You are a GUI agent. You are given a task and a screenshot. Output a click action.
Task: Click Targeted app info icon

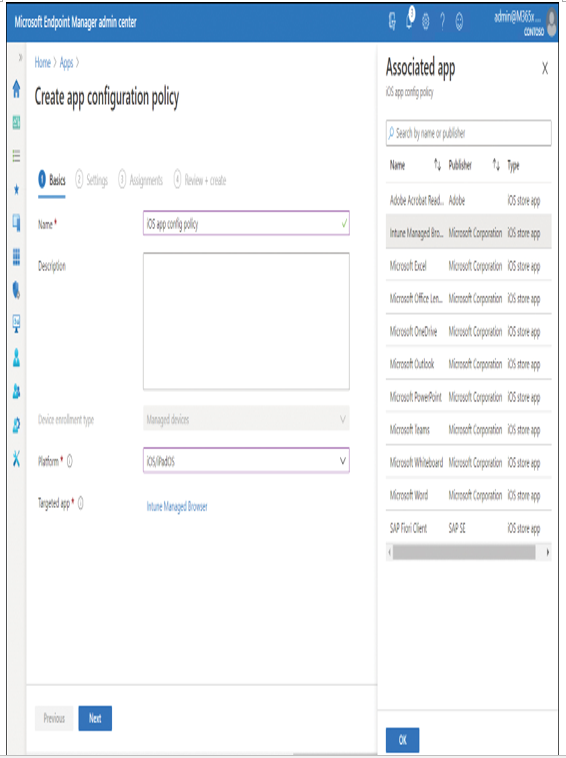click(80, 503)
